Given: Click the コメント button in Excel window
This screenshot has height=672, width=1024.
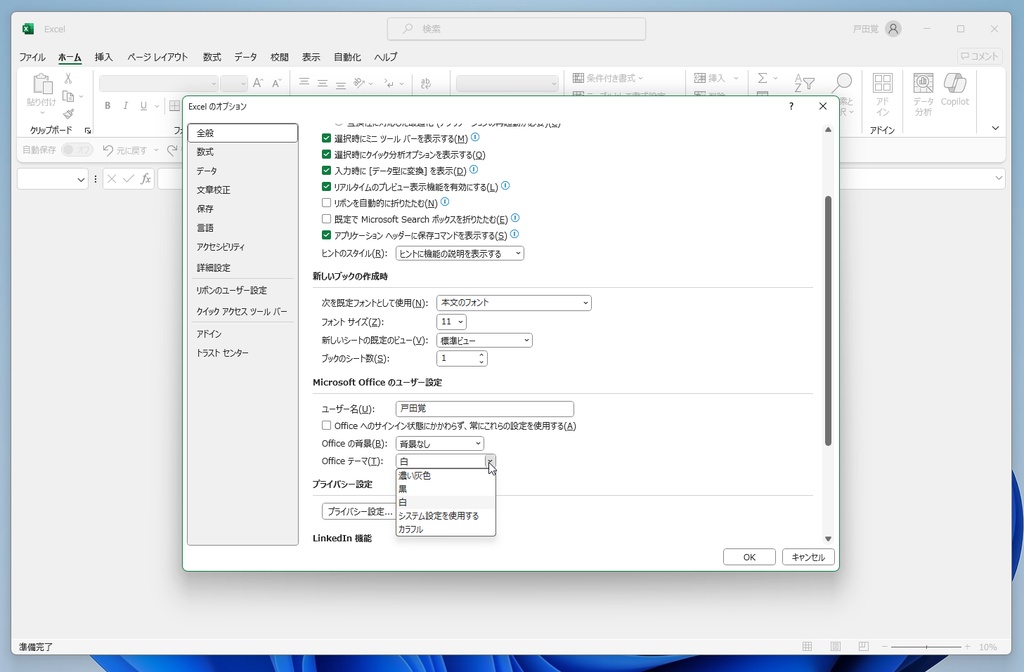Looking at the screenshot, I should 979,56.
